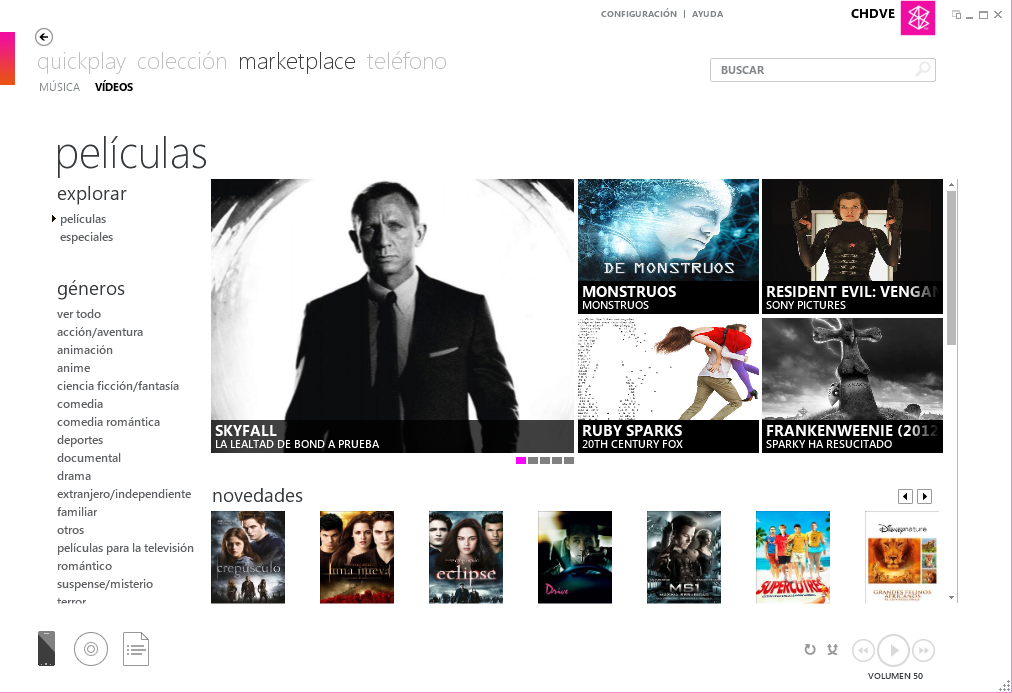1012x693 pixels.
Task: Skip to next track
Action: 924,650
